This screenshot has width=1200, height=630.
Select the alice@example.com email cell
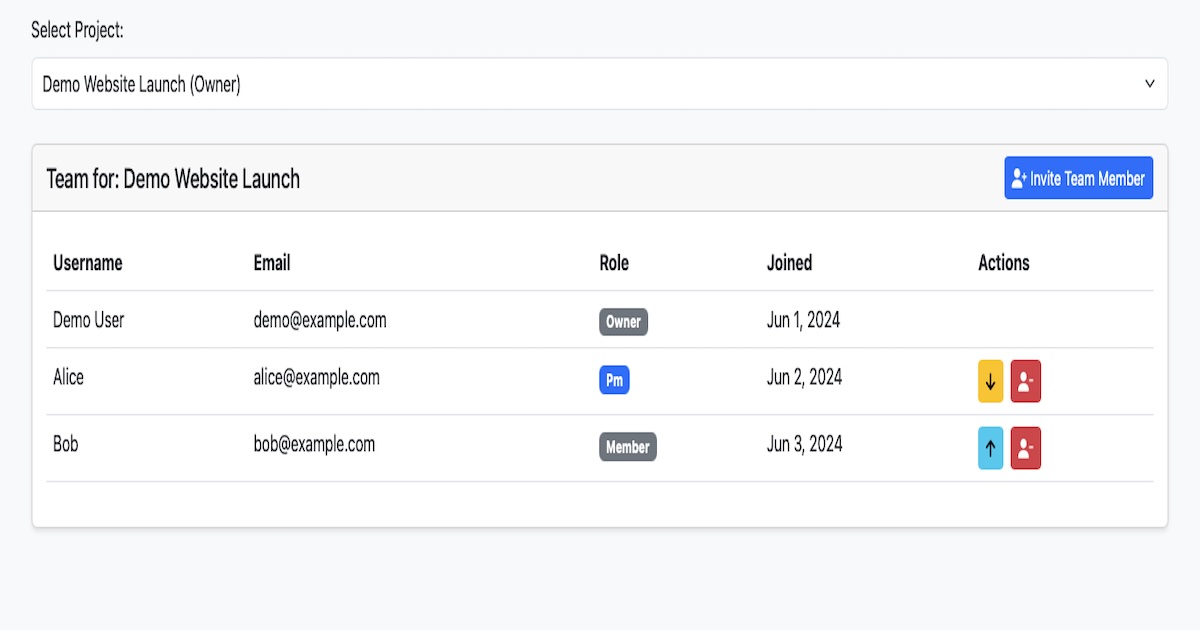point(316,378)
